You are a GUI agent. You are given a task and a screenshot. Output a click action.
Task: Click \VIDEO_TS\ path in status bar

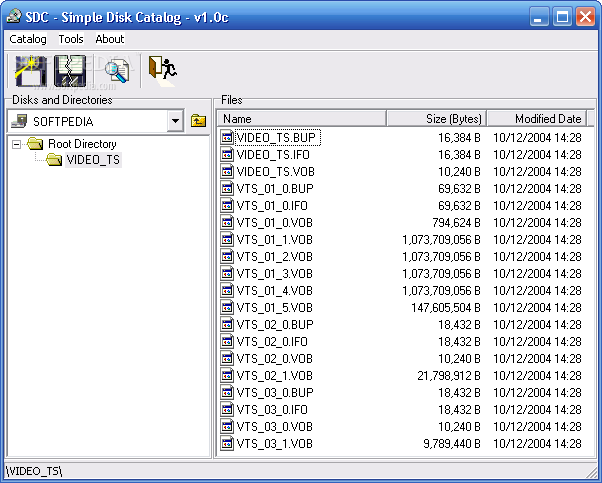pos(34,471)
